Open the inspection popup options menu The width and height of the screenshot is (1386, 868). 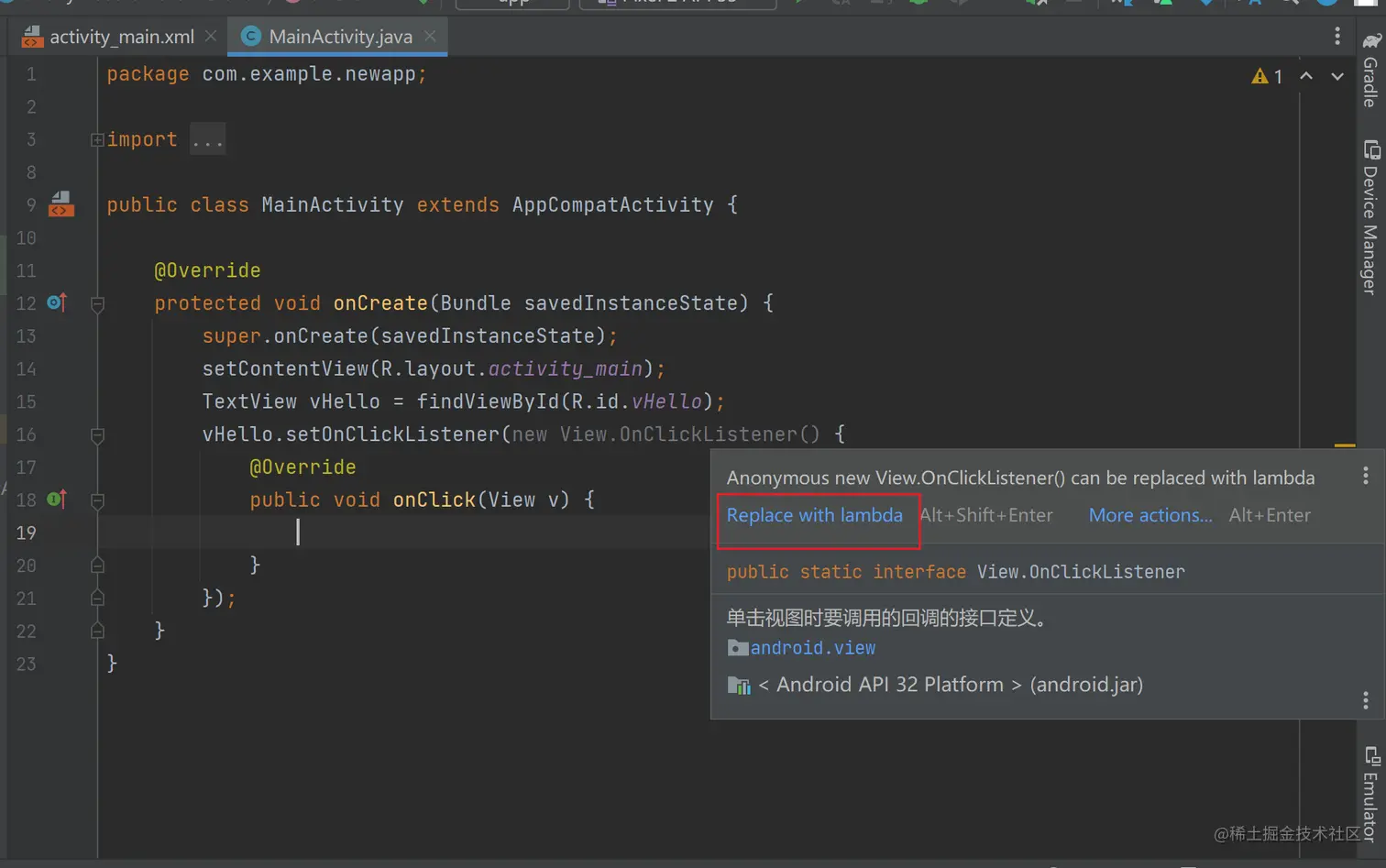1365,475
